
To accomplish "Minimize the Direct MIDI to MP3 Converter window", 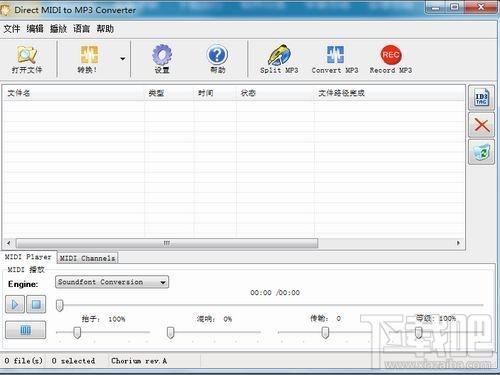I will 435,7.
